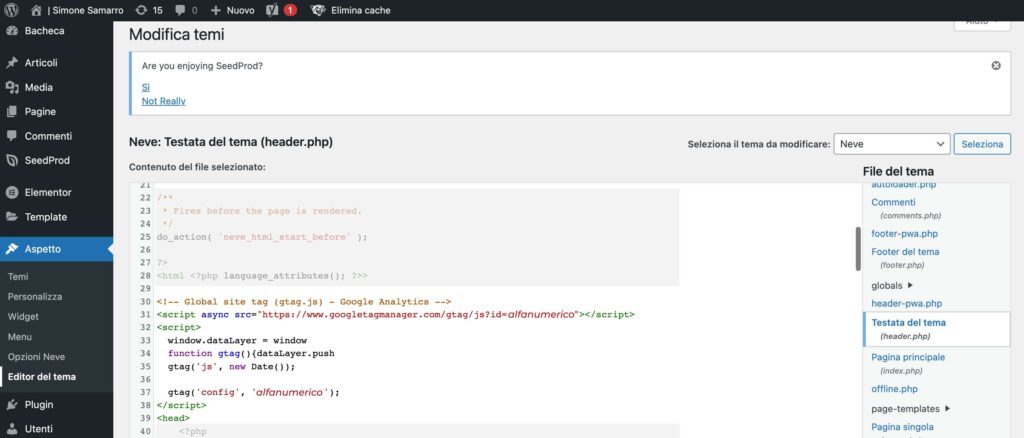Dismiss the SeedProd notice with X icon

tap(996, 65)
